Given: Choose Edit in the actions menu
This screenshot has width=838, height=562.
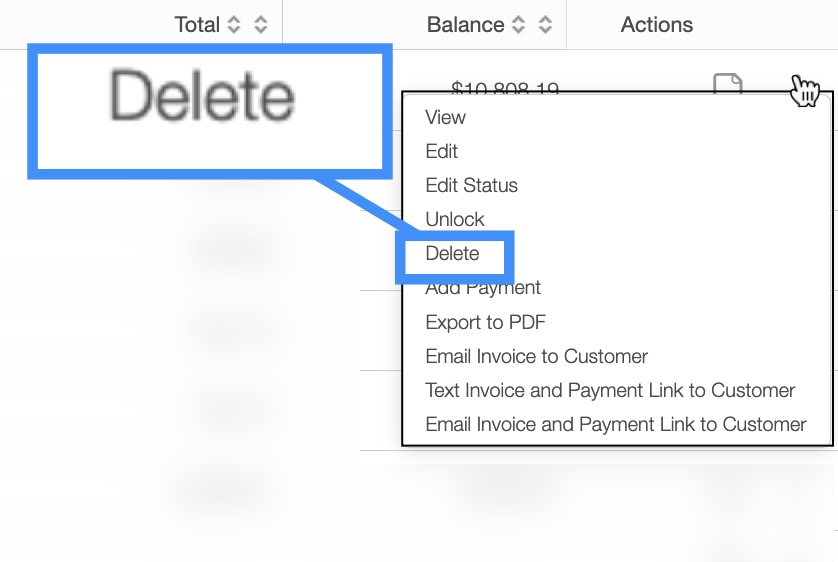Looking at the screenshot, I should (441, 151).
